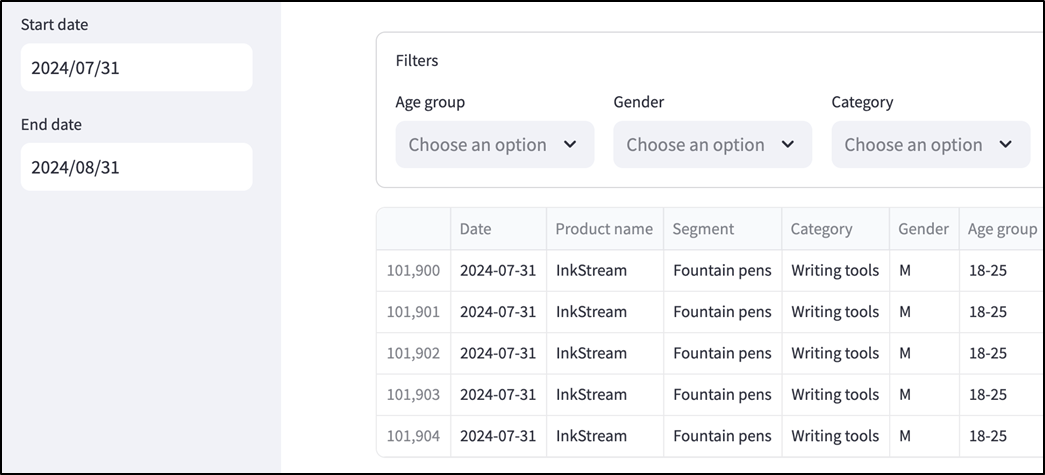This screenshot has height=475, width=1045.
Task: Select the empty top-left table header cell
Action: [x=413, y=229]
